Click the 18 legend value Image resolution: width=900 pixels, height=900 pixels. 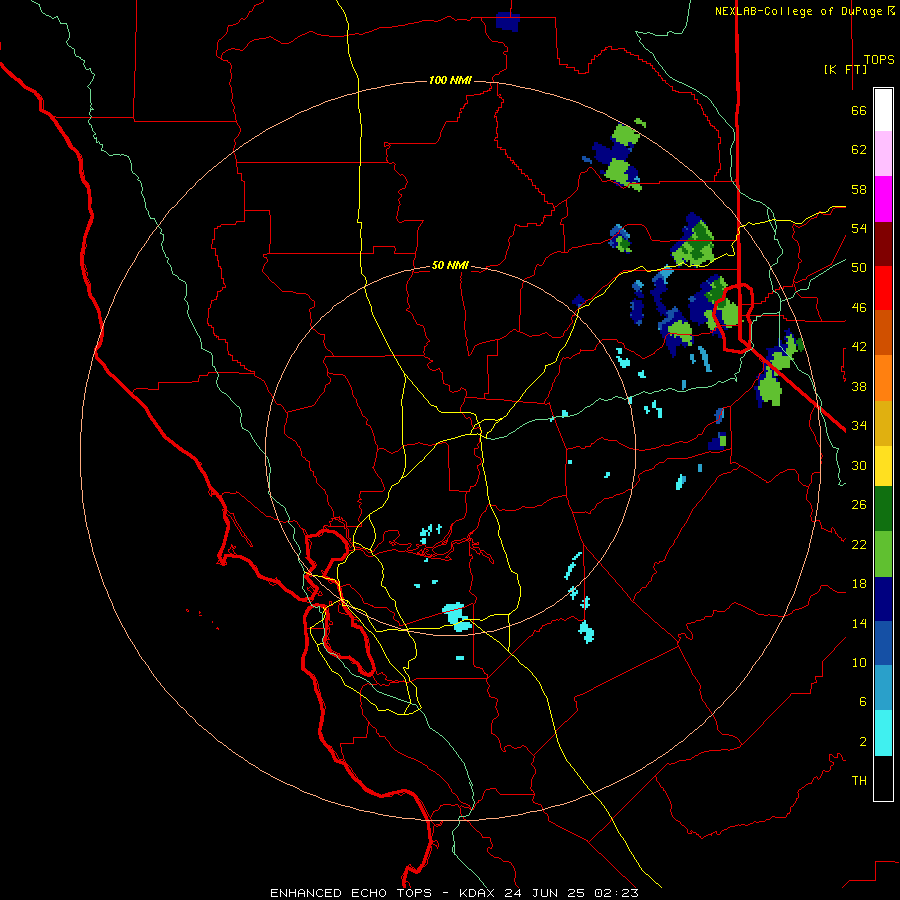coord(859,584)
